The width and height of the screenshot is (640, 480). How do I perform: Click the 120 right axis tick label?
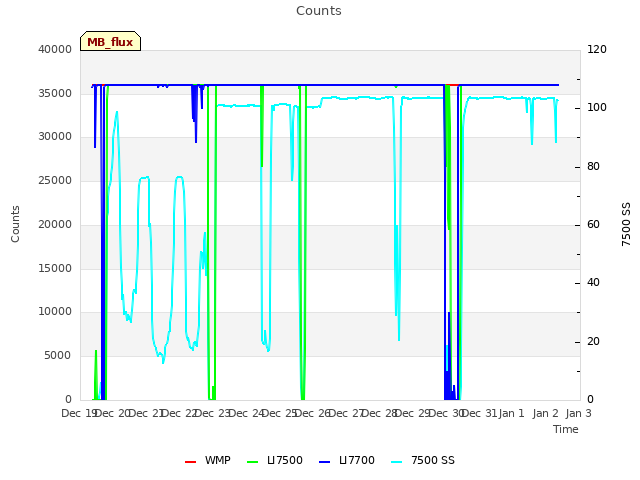pyautogui.click(x=597, y=49)
